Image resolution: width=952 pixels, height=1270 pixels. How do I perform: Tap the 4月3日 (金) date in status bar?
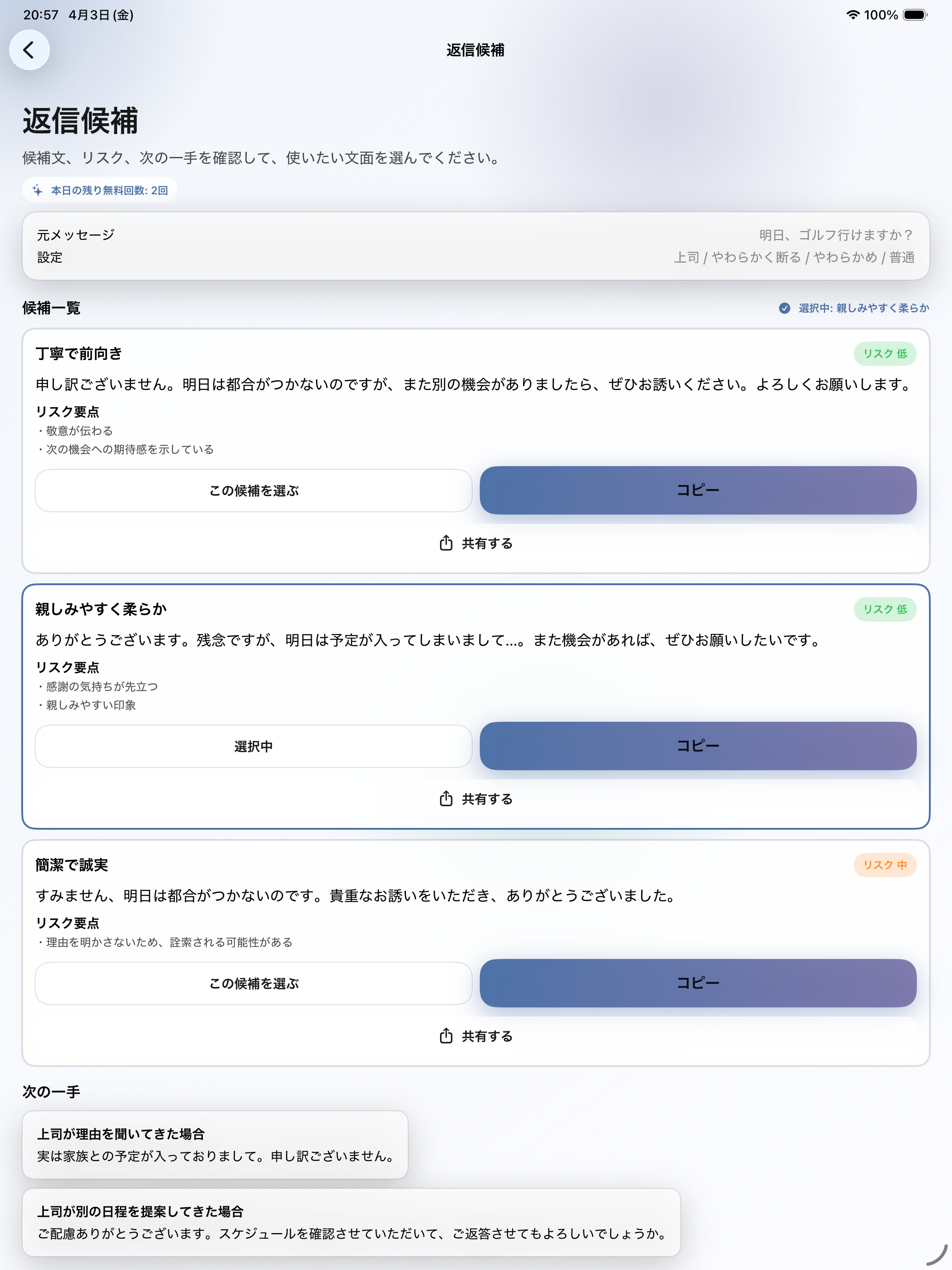point(101,15)
